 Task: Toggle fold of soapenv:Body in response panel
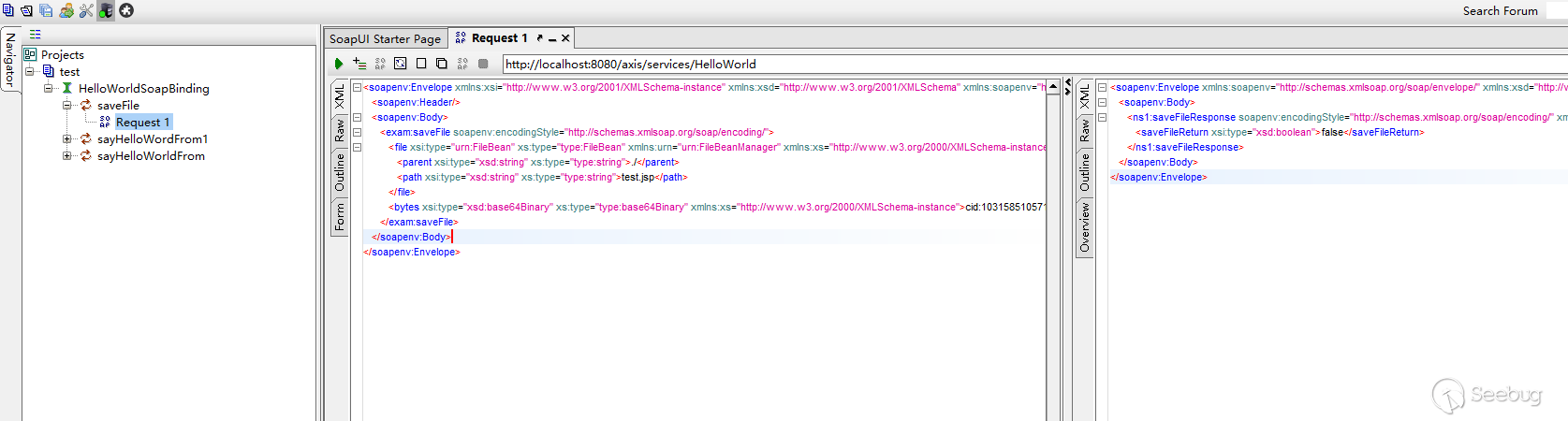[1103, 102]
